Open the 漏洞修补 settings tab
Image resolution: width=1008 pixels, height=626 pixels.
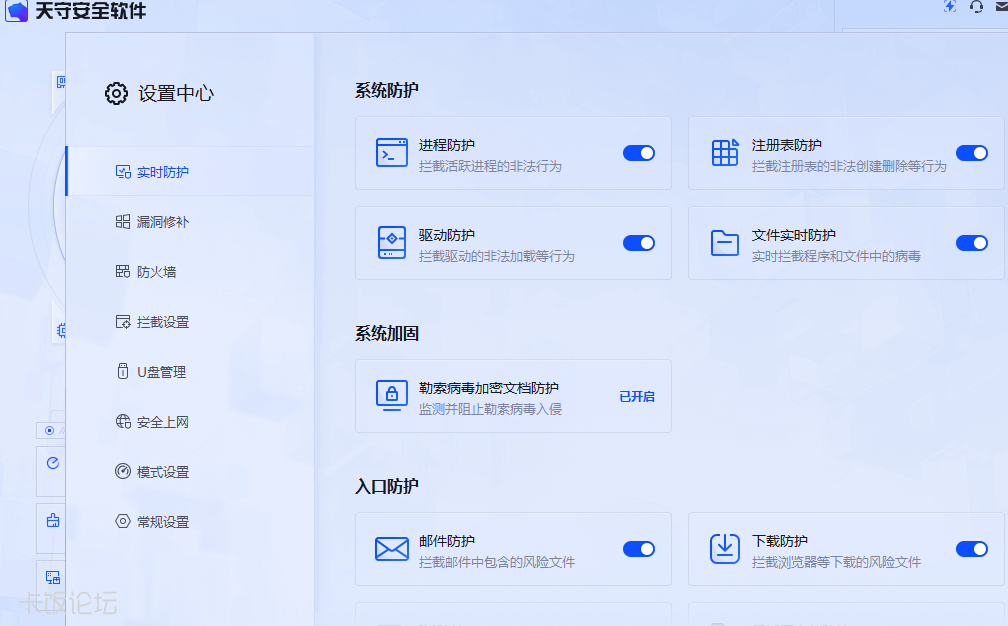click(x=162, y=222)
